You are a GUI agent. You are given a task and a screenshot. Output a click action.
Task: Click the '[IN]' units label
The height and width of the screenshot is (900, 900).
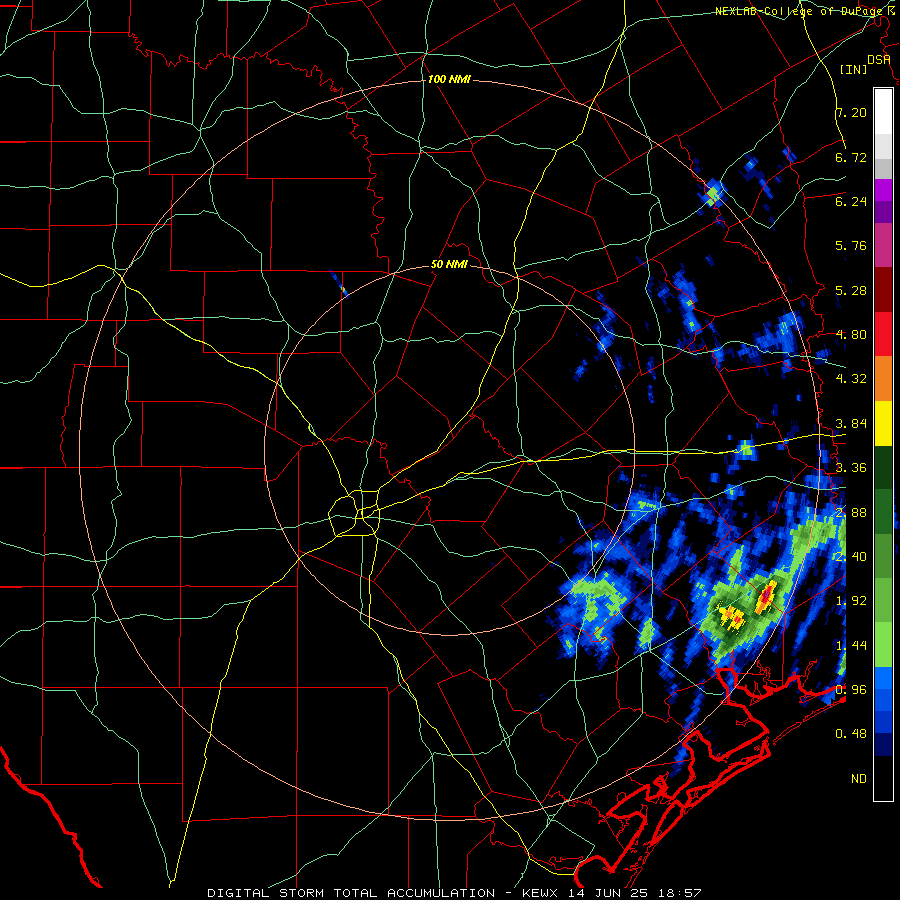click(854, 69)
